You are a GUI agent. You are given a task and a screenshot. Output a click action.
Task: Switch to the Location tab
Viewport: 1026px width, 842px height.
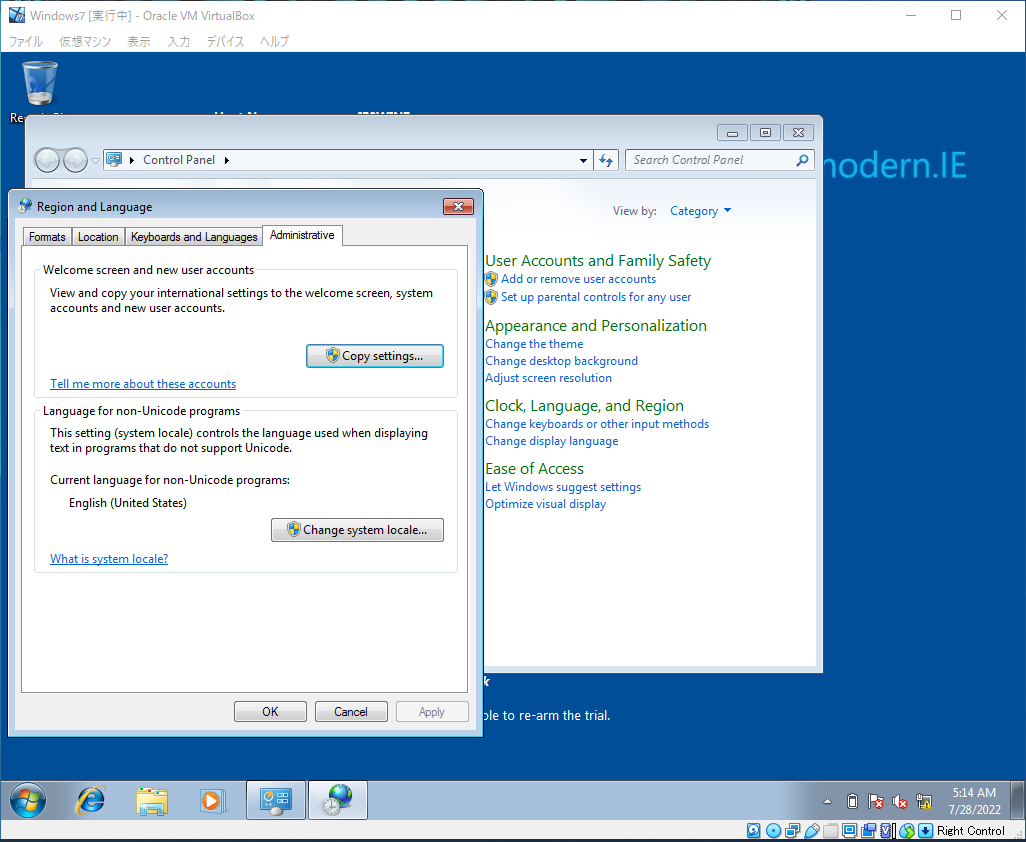[98, 237]
